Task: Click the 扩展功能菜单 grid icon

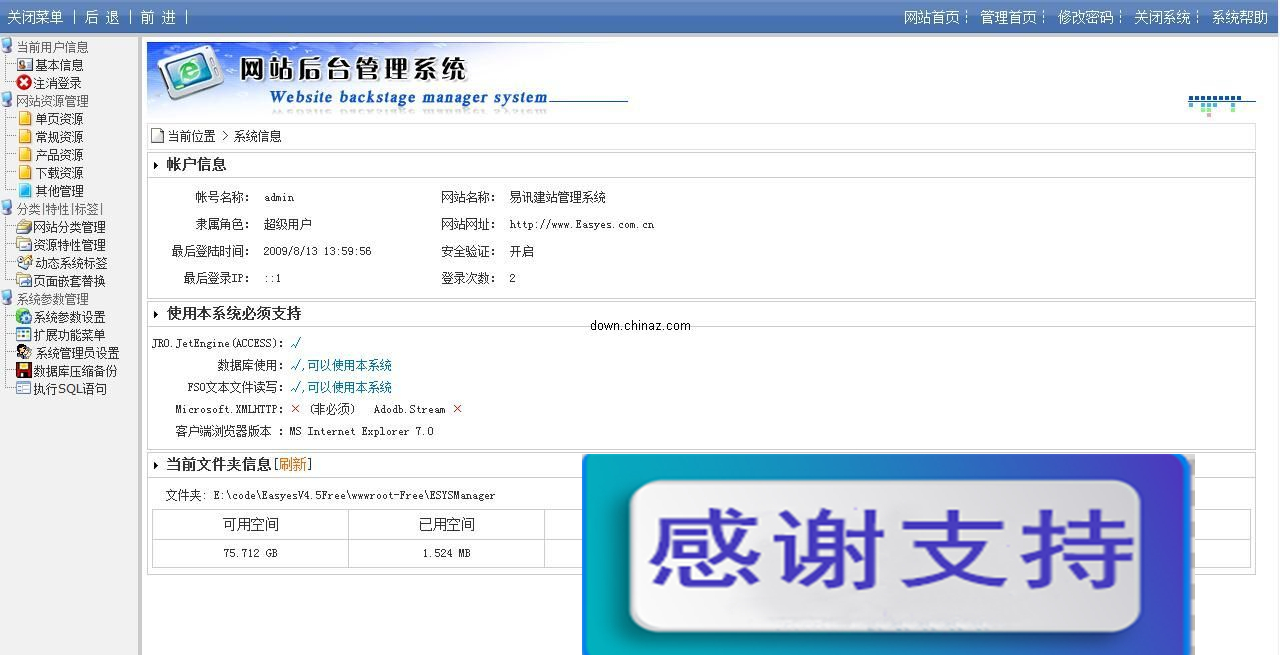Action: 24,335
